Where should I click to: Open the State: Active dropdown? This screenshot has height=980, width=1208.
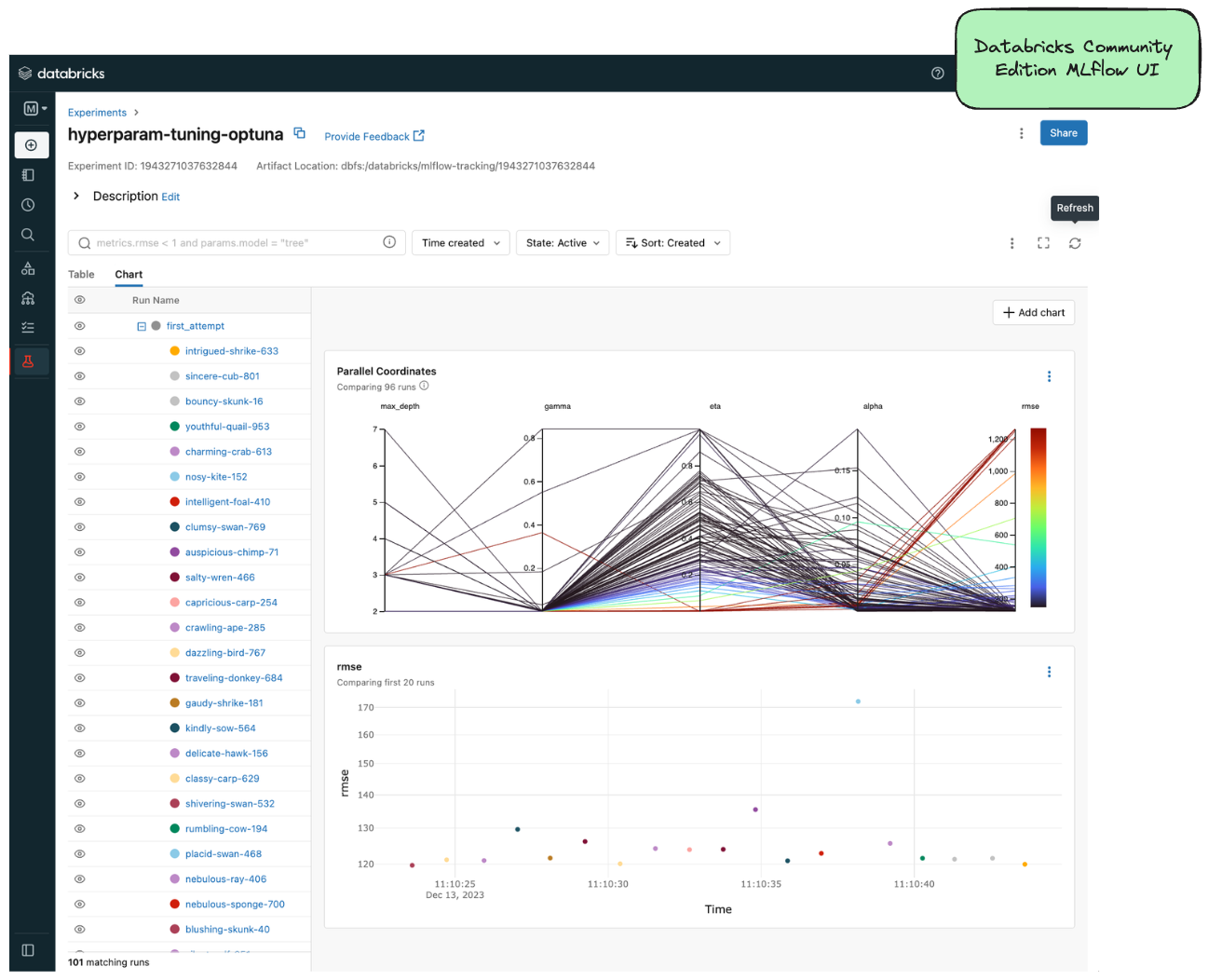pos(563,243)
